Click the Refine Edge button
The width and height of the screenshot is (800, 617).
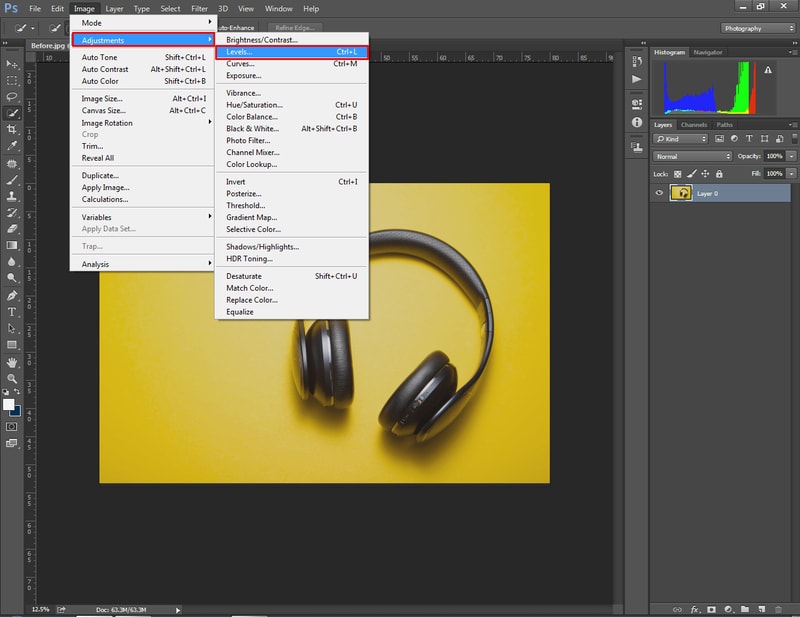click(x=294, y=28)
